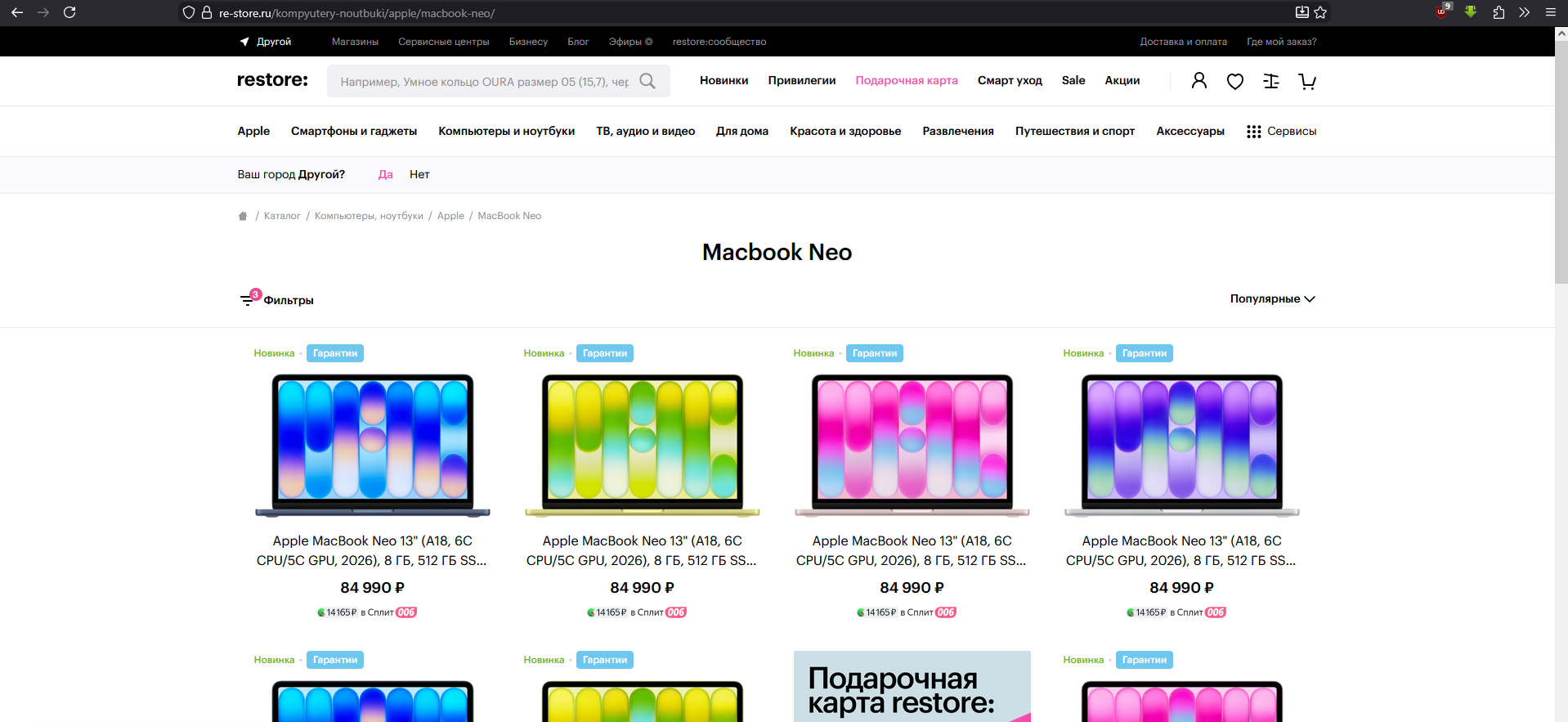
Task: Decline the city by clicking Нет
Action: coord(419,174)
